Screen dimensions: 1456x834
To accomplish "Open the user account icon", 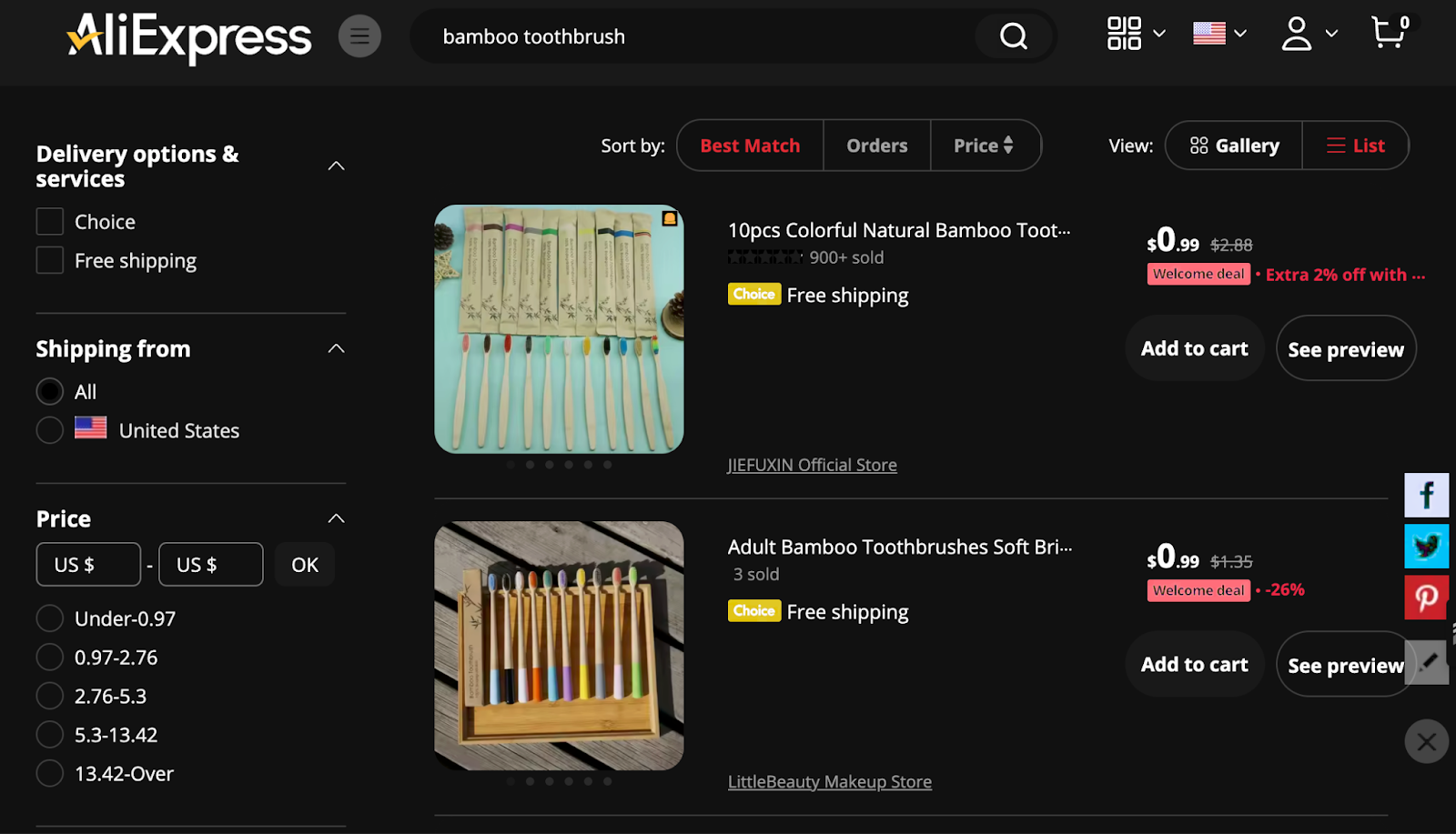I will (1296, 35).
